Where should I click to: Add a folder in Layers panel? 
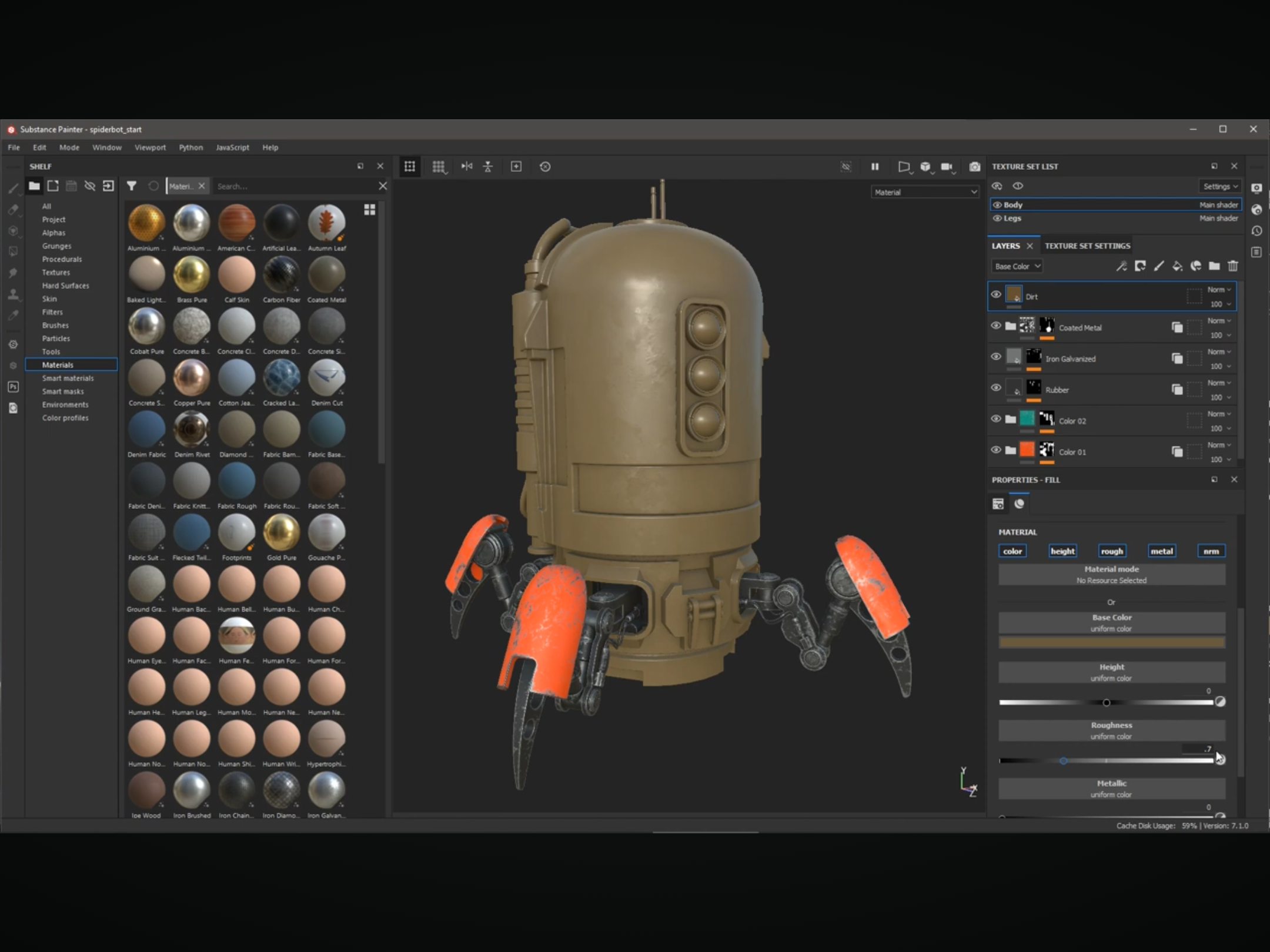tap(1214, 266)
